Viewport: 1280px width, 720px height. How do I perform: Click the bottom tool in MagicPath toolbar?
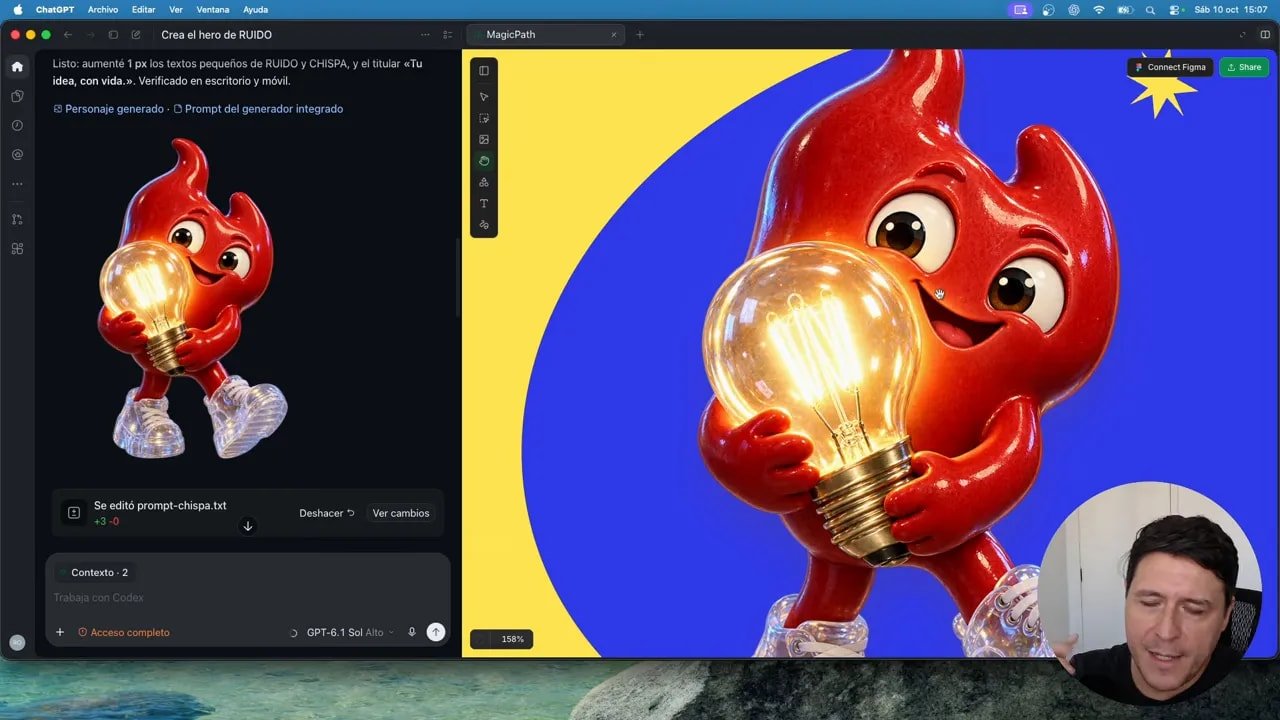point(484,225)
